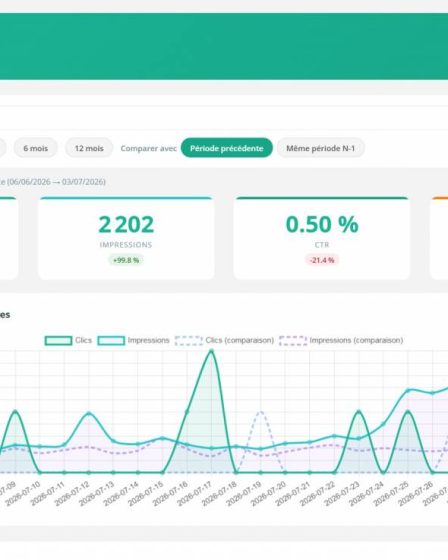Click the Comparer avec label

[149, 148]
